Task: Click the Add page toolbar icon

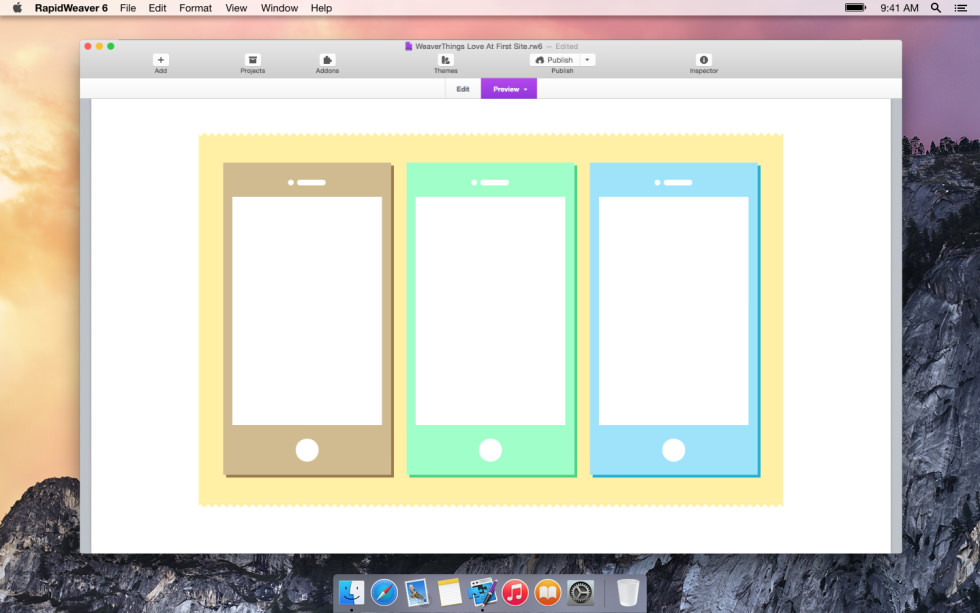Action: point(161,60)
